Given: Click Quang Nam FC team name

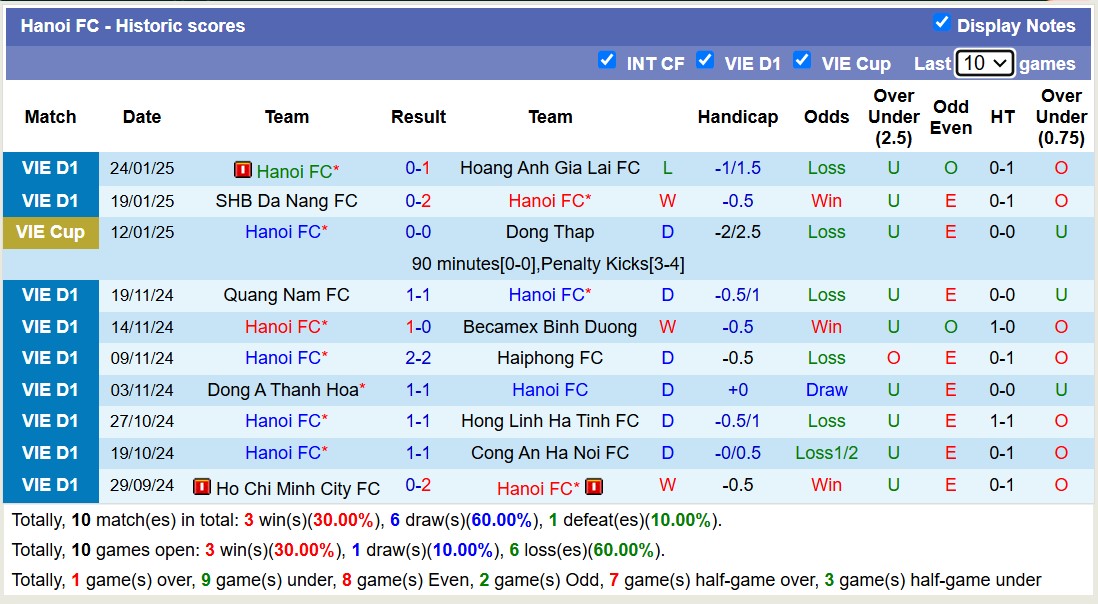Looking at the screenshot, I should coord(286,295).
